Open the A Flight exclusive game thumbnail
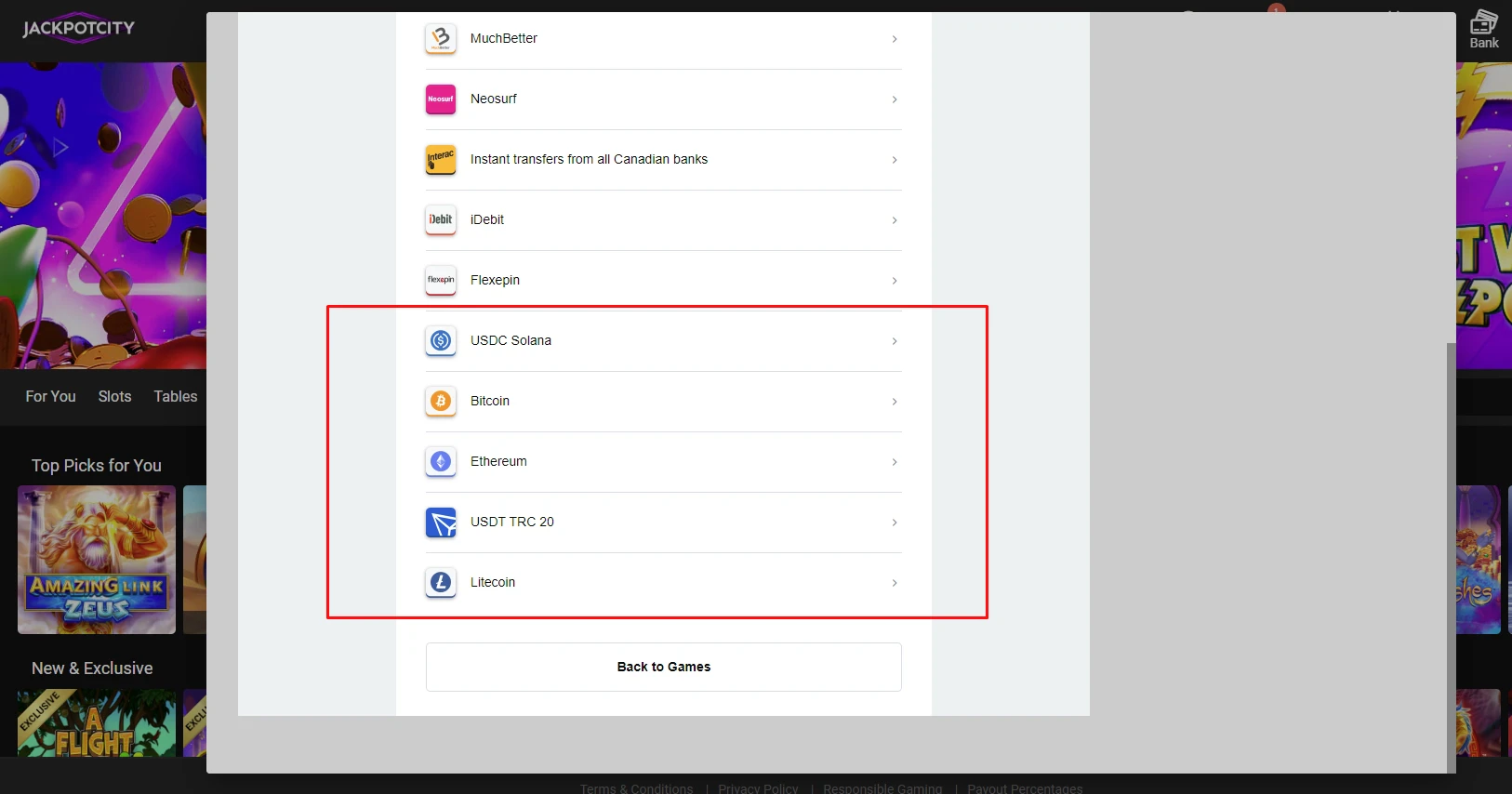Image resolution: width=1512 pixels, height=794 pixels. click(x=97, y=722)
